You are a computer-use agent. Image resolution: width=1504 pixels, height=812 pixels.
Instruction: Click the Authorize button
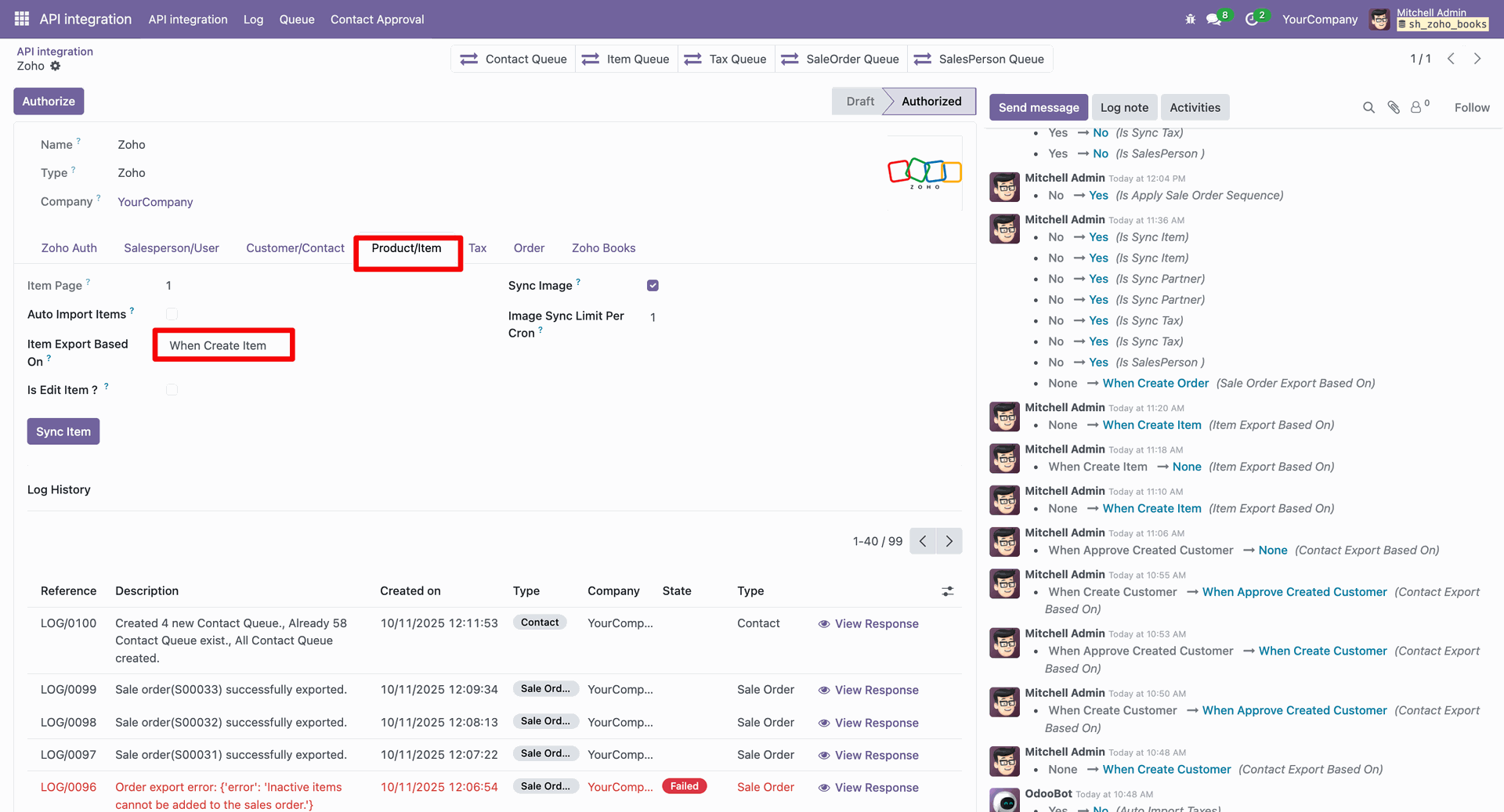pos(49,101)
